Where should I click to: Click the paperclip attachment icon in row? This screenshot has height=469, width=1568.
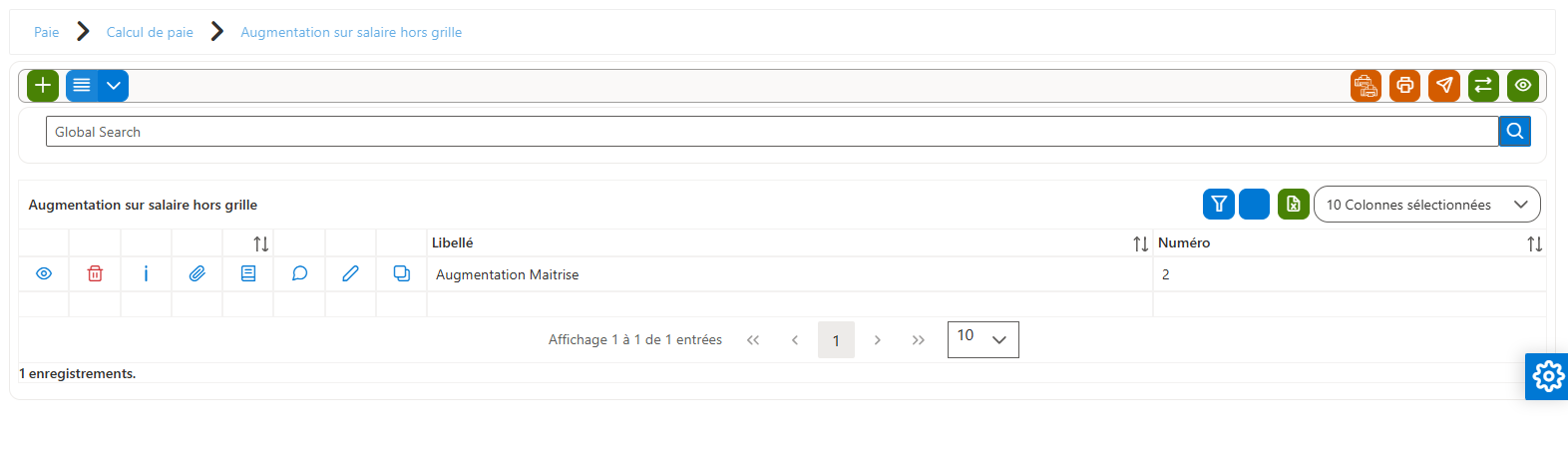(197, 273)
